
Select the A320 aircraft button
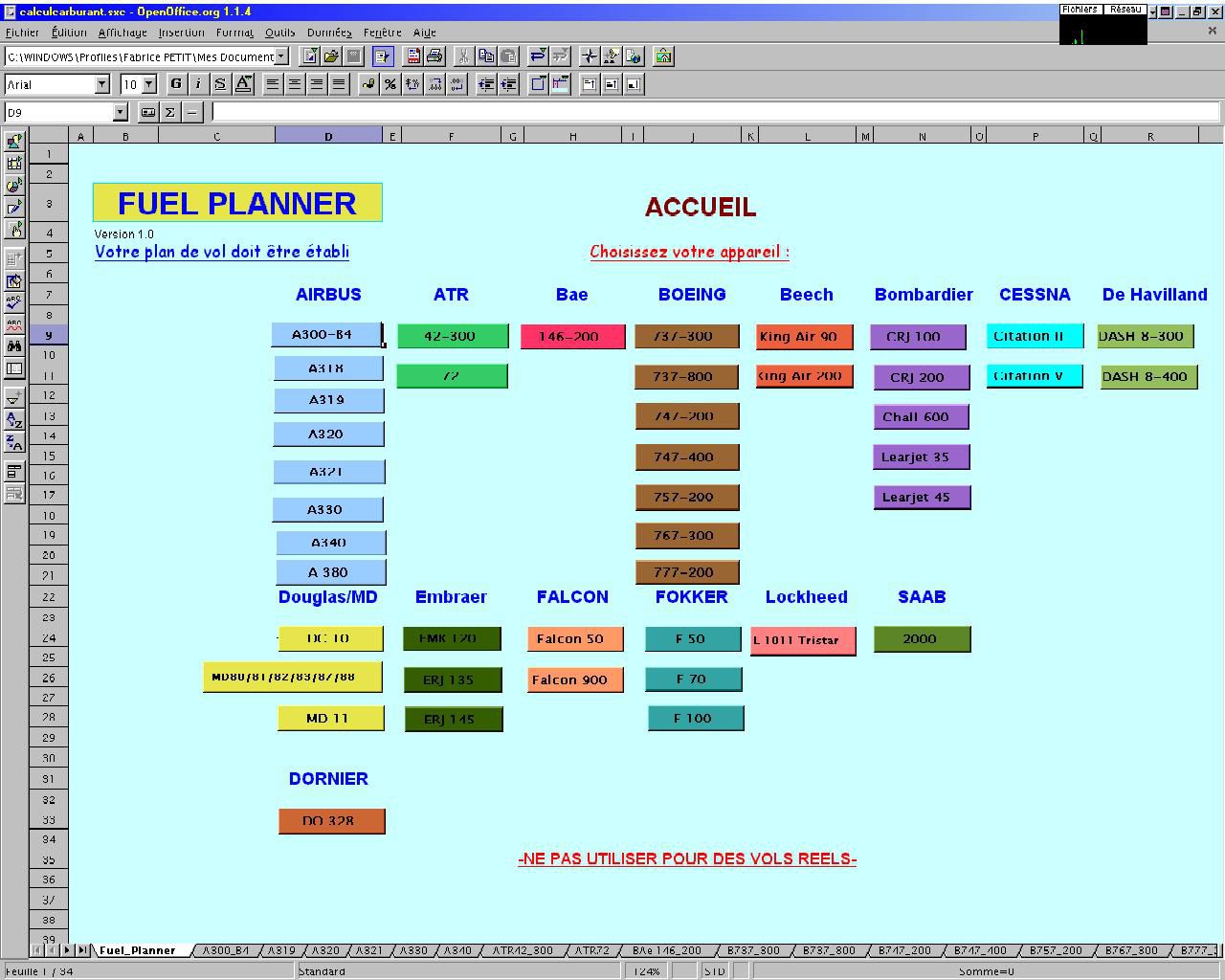click(327, 434)
